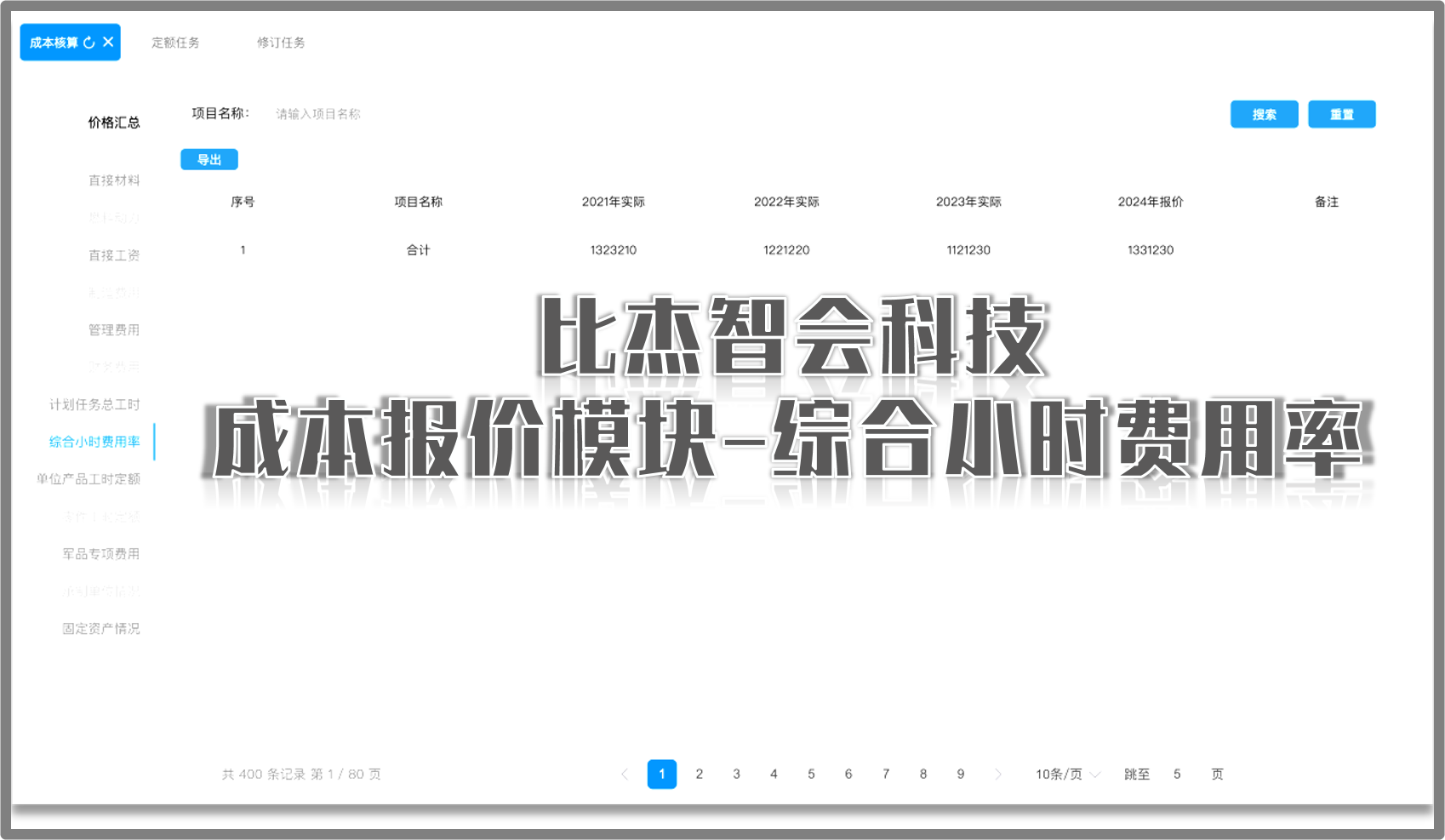Screen dimensions: 1445x840
Task: Open 直接工资 in the sidebar
Action: click(114, 255)
